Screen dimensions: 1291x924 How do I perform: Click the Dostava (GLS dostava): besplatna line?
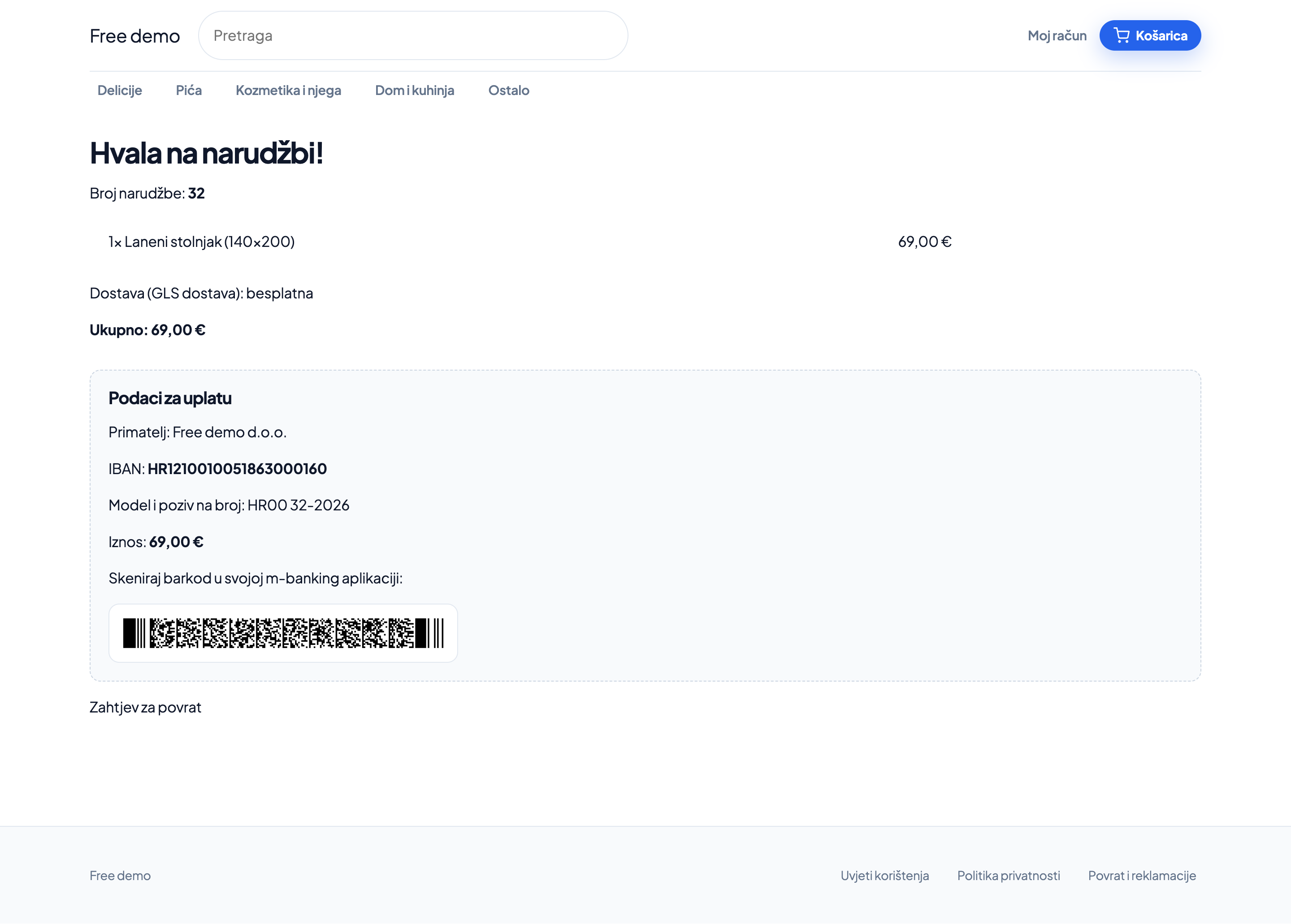click(202, 294)
